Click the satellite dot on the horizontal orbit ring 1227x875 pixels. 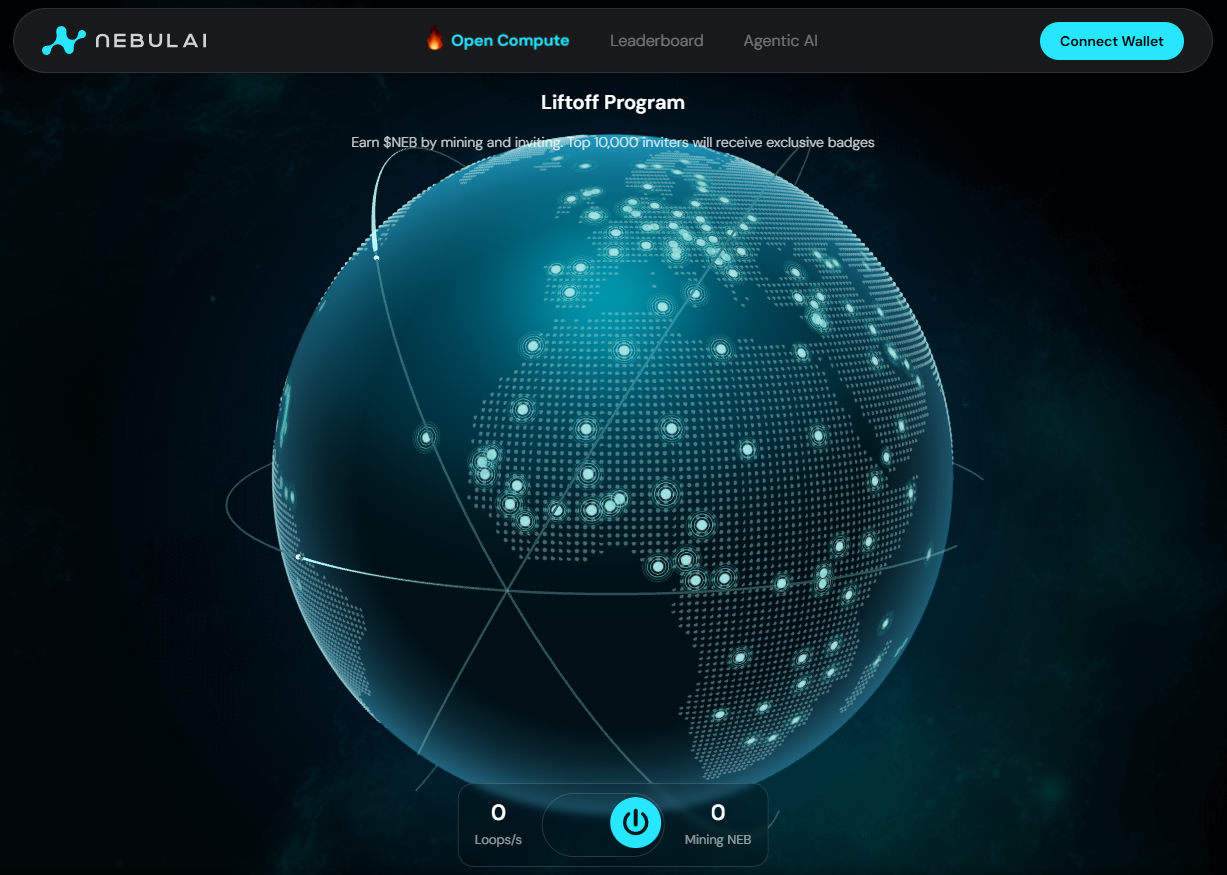point(298,556)
